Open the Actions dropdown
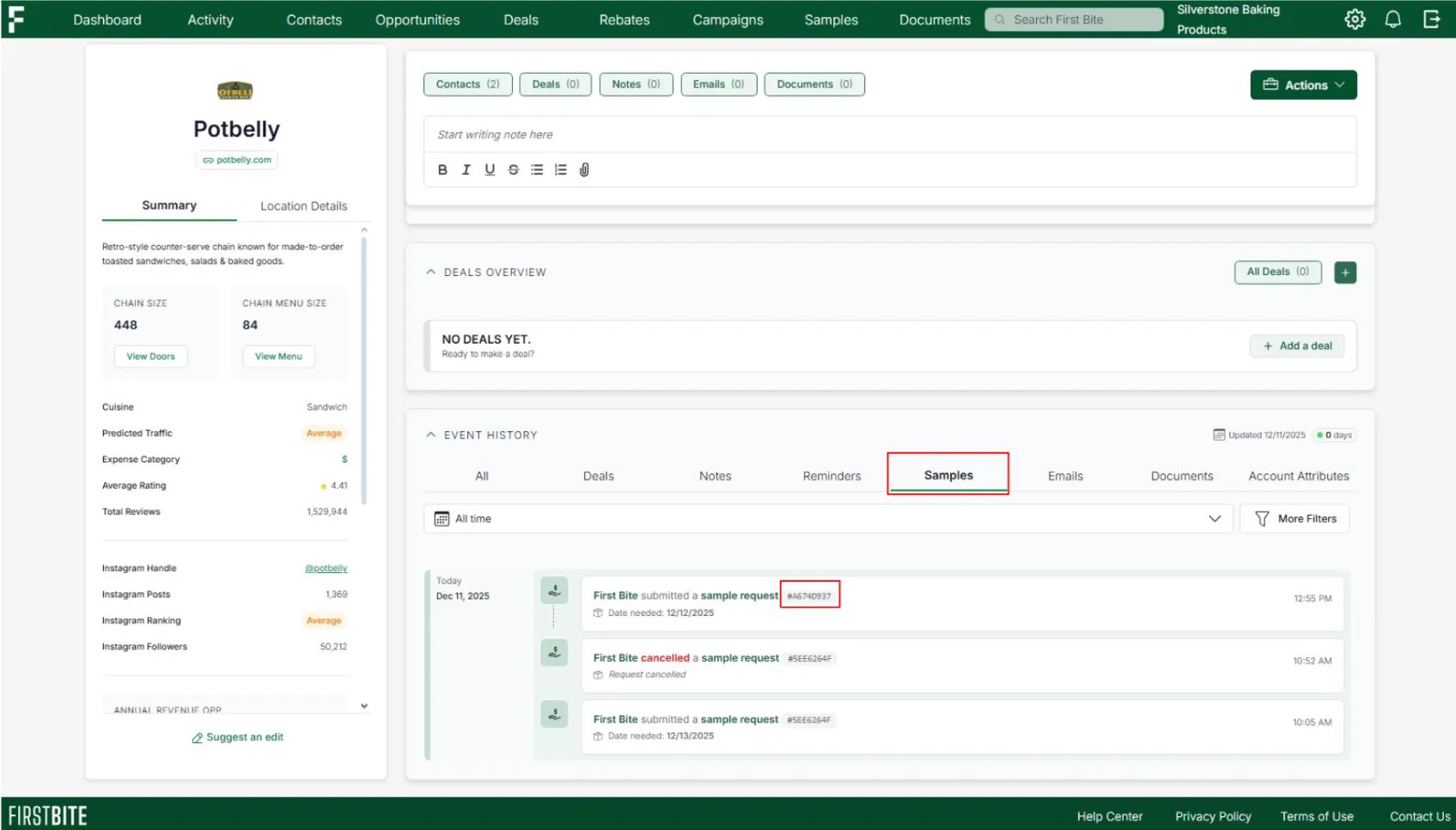Image resolution: width=1456 pixels, height=830 pixels. (x=1303, y=85)
